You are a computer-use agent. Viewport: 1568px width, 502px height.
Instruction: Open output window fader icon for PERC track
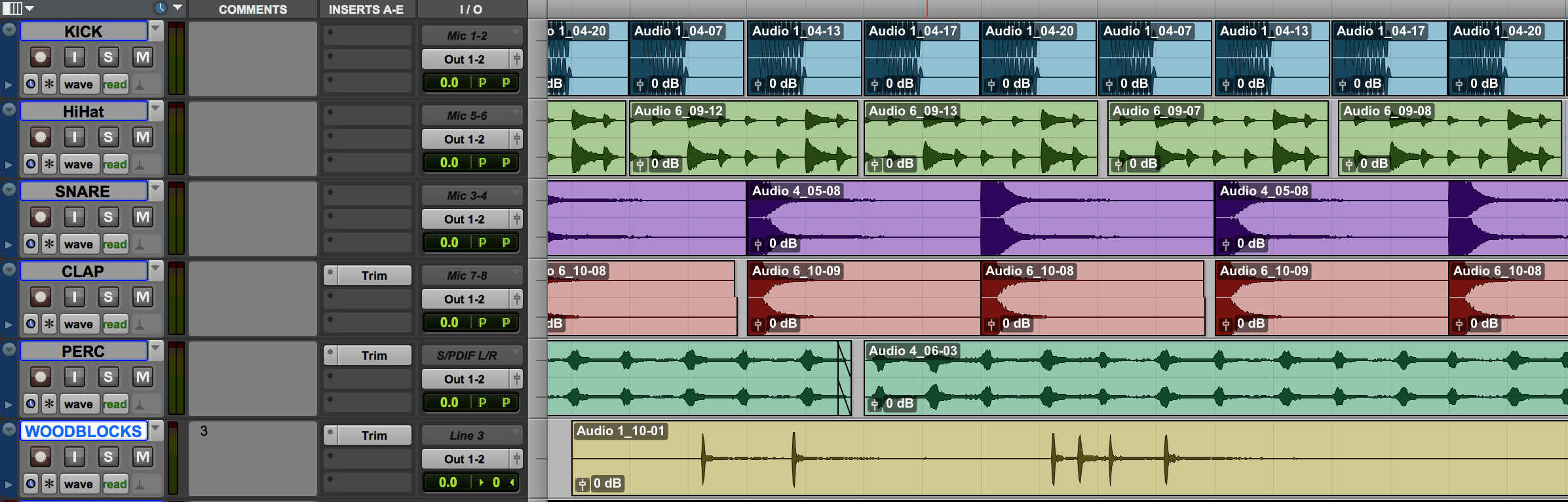pyautogui.click(x=517, y=379)
